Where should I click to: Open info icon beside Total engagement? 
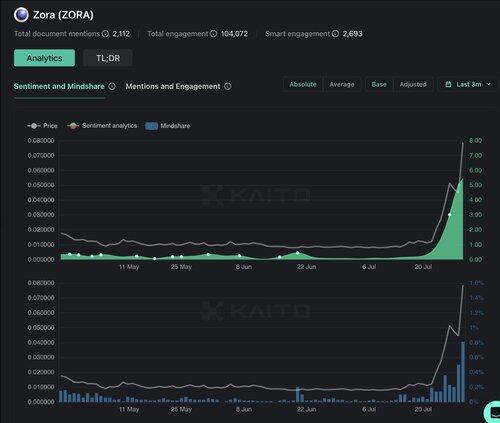214,34
